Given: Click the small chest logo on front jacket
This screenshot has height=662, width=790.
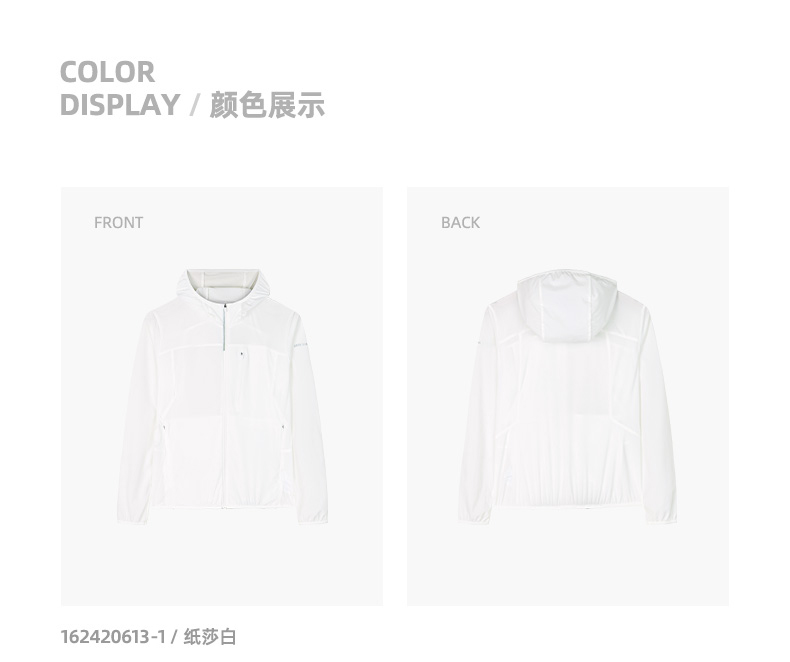Looking at the screenshot, I should click(x=240, y=354).
